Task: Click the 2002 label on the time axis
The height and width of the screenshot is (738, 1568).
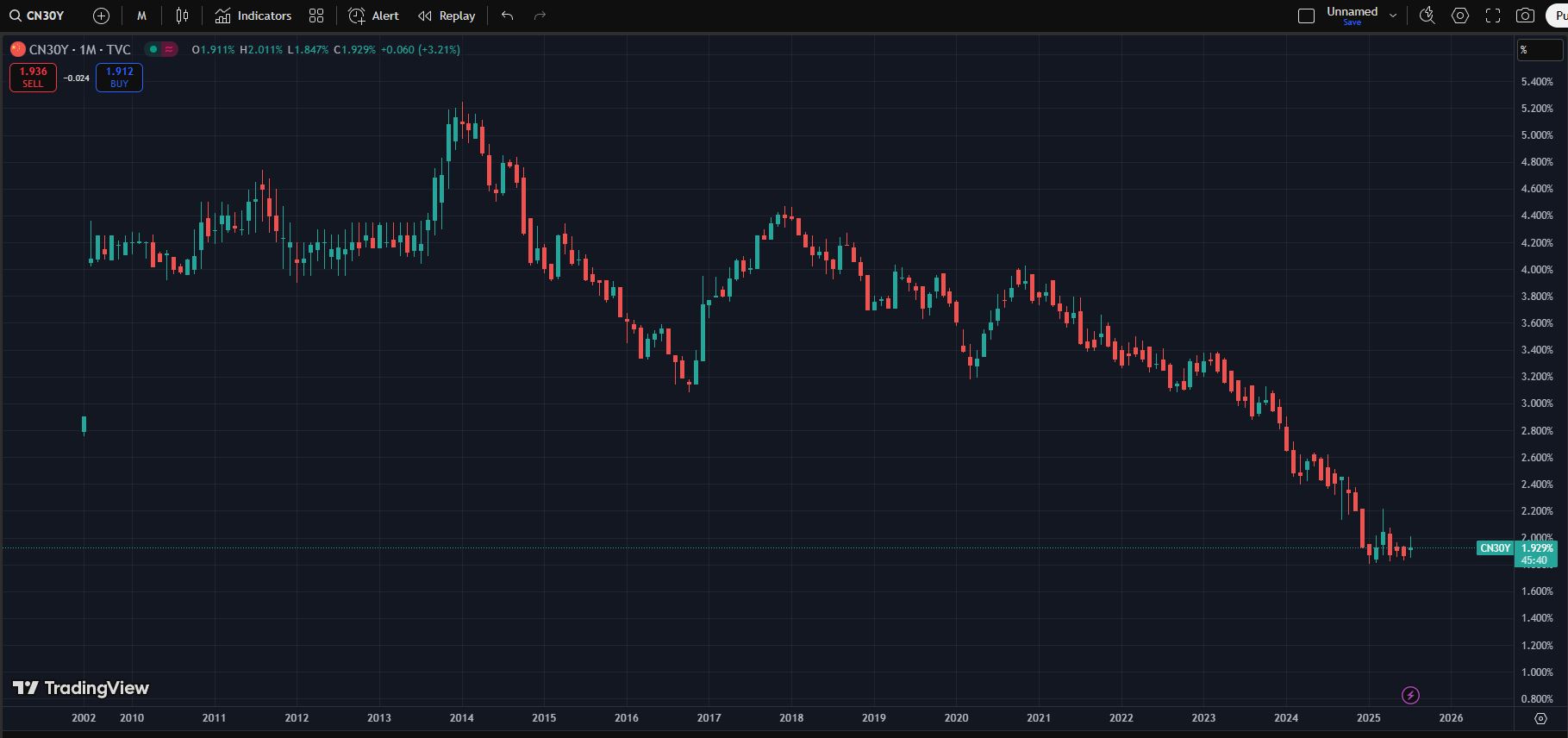Action: (84, 718)
